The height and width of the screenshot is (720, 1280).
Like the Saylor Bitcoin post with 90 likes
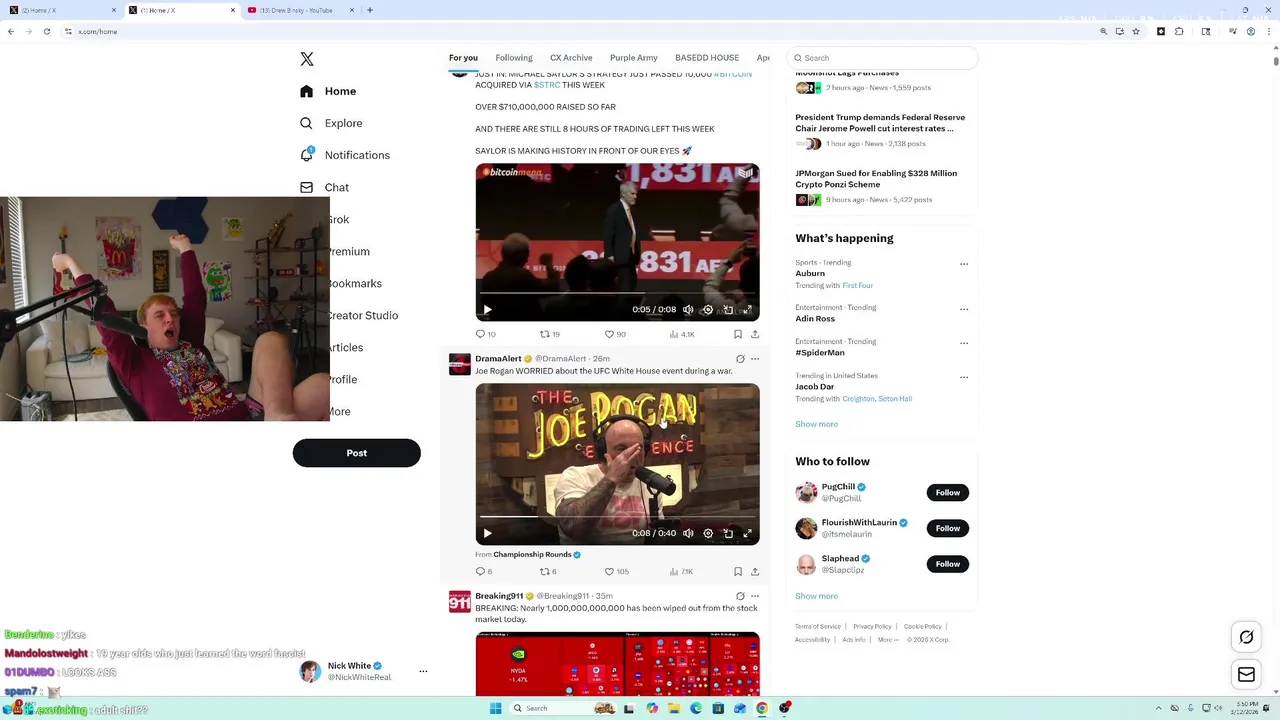click(x=615, y=334)
